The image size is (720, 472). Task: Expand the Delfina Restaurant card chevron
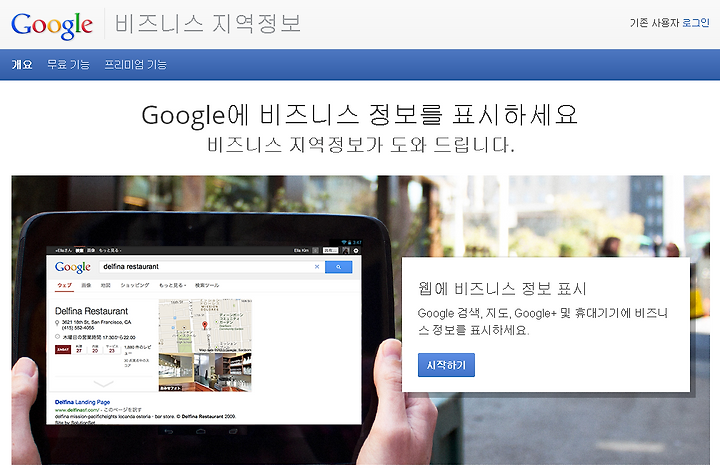(x=103, y=384)
